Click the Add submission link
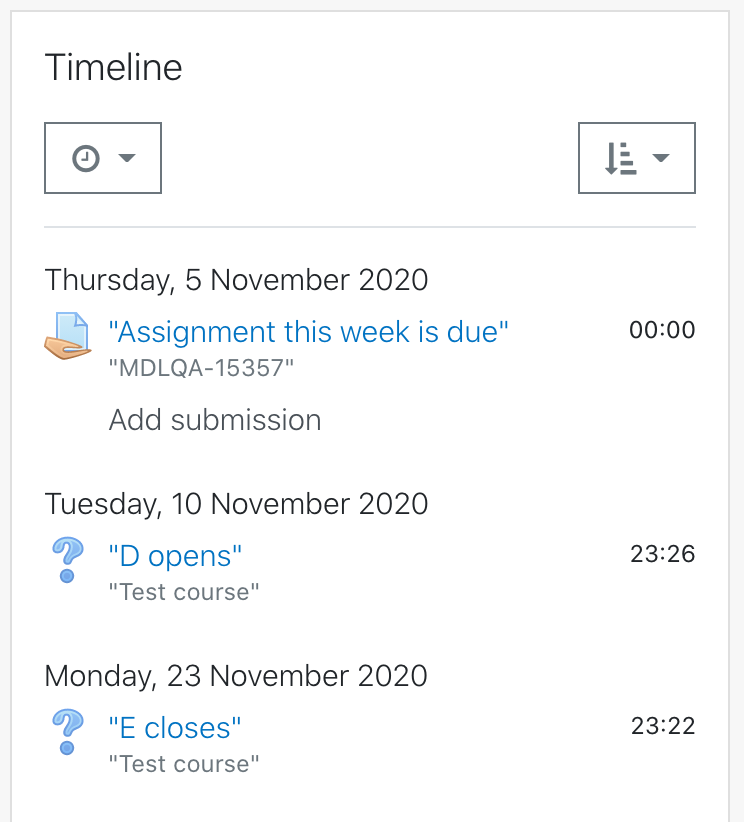The image size is (744, 822). [x=215, y=420]
